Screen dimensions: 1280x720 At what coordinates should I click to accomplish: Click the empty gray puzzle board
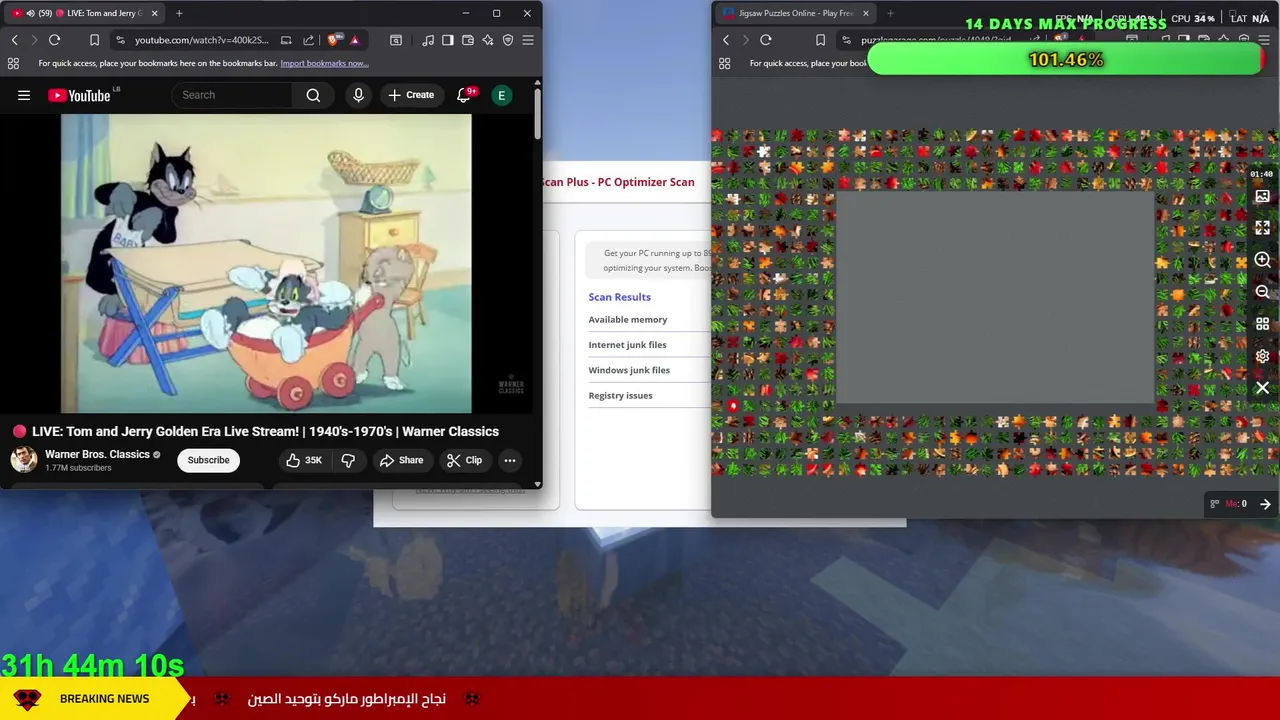click(x=994, y=297)
